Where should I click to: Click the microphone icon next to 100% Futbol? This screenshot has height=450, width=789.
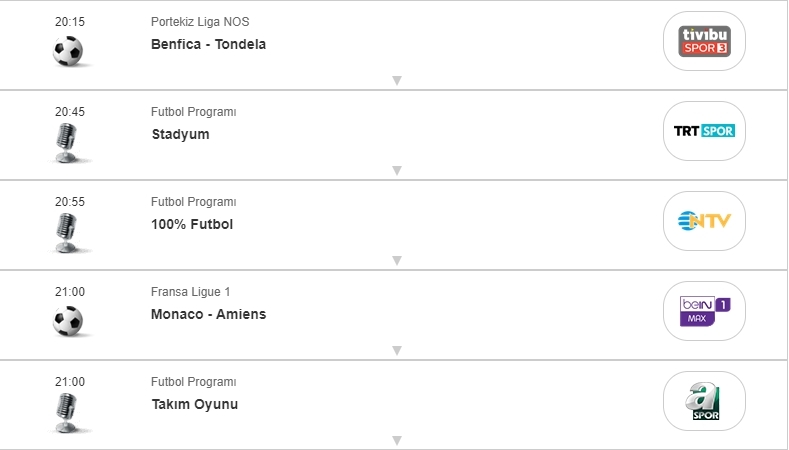[67, 232]
